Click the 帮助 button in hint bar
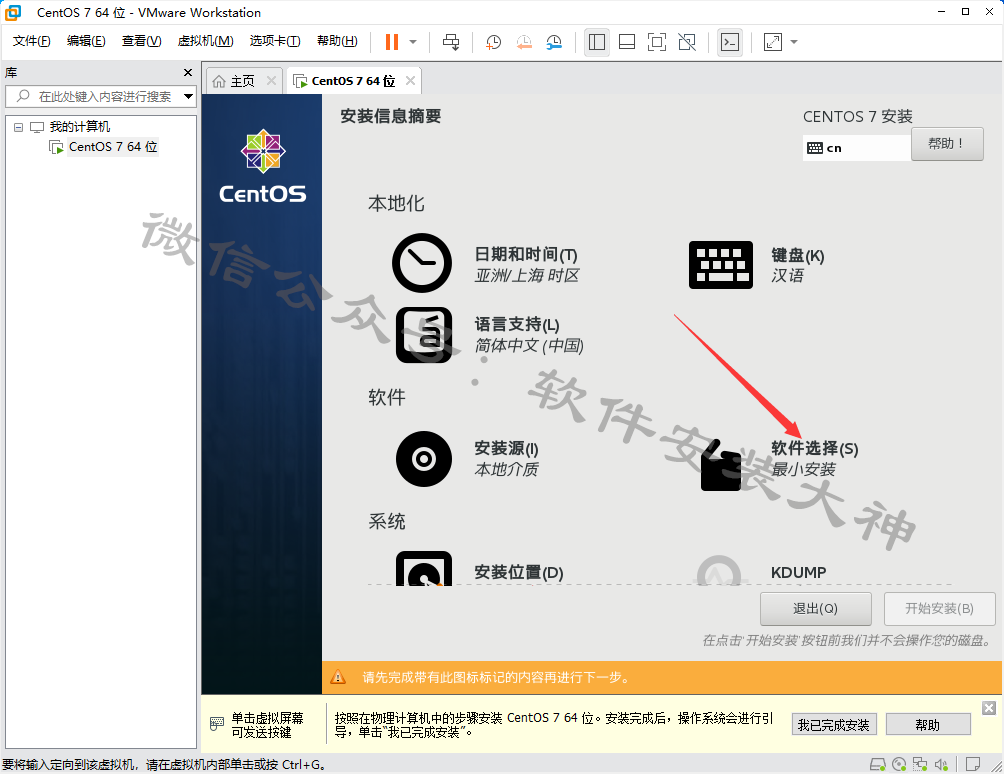The height and width of the screenshot is (774, 1004). (928, 725)
